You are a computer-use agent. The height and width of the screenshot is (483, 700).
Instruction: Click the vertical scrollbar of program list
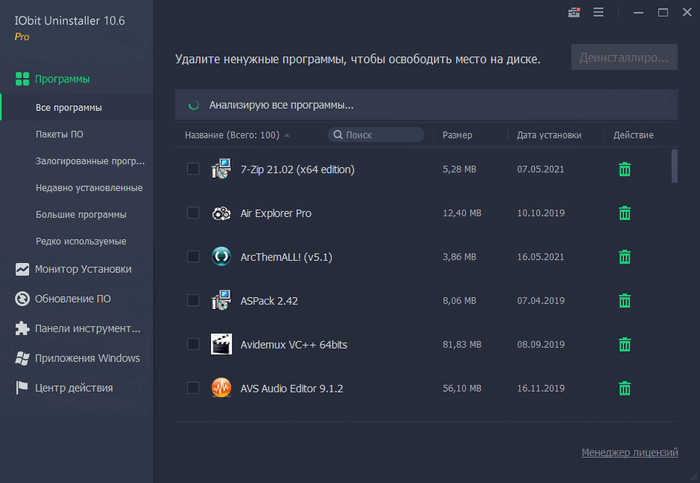click(675, 165)
